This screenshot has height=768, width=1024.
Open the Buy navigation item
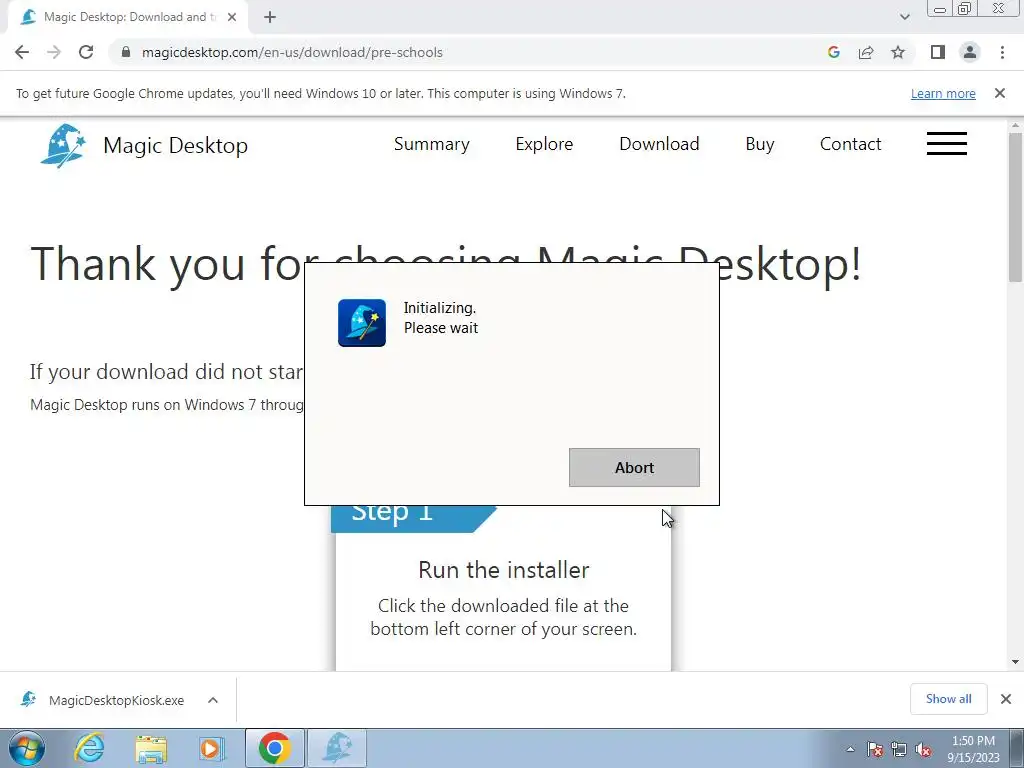click(760, 144)
